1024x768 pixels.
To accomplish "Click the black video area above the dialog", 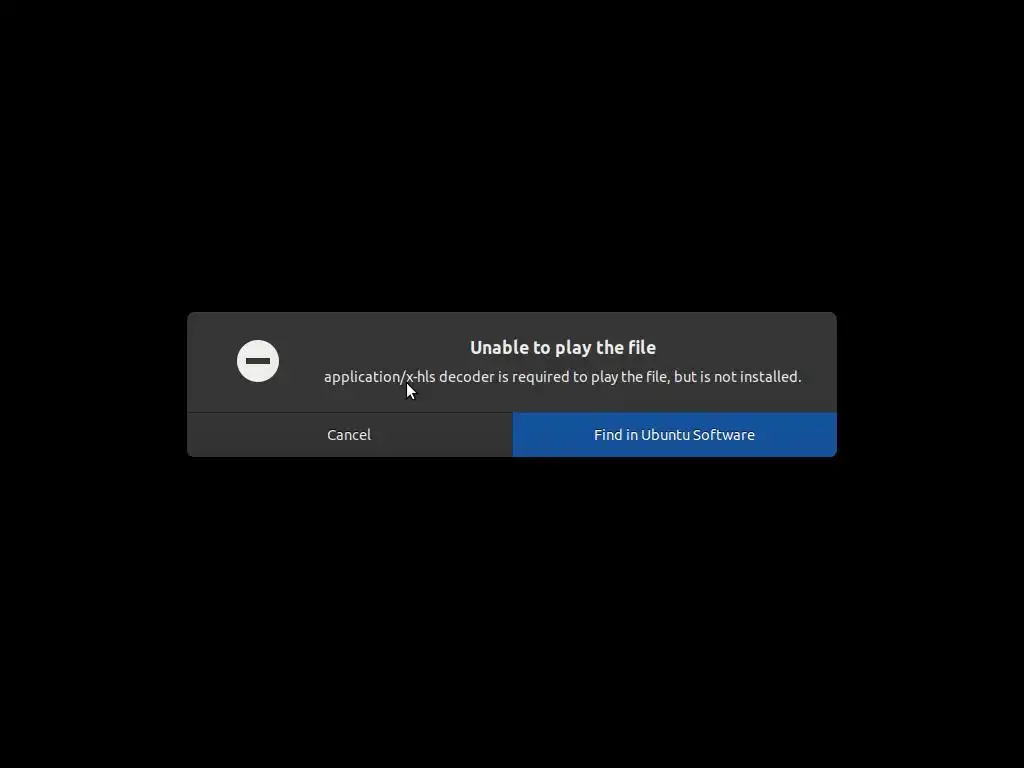I will [512, 157].
